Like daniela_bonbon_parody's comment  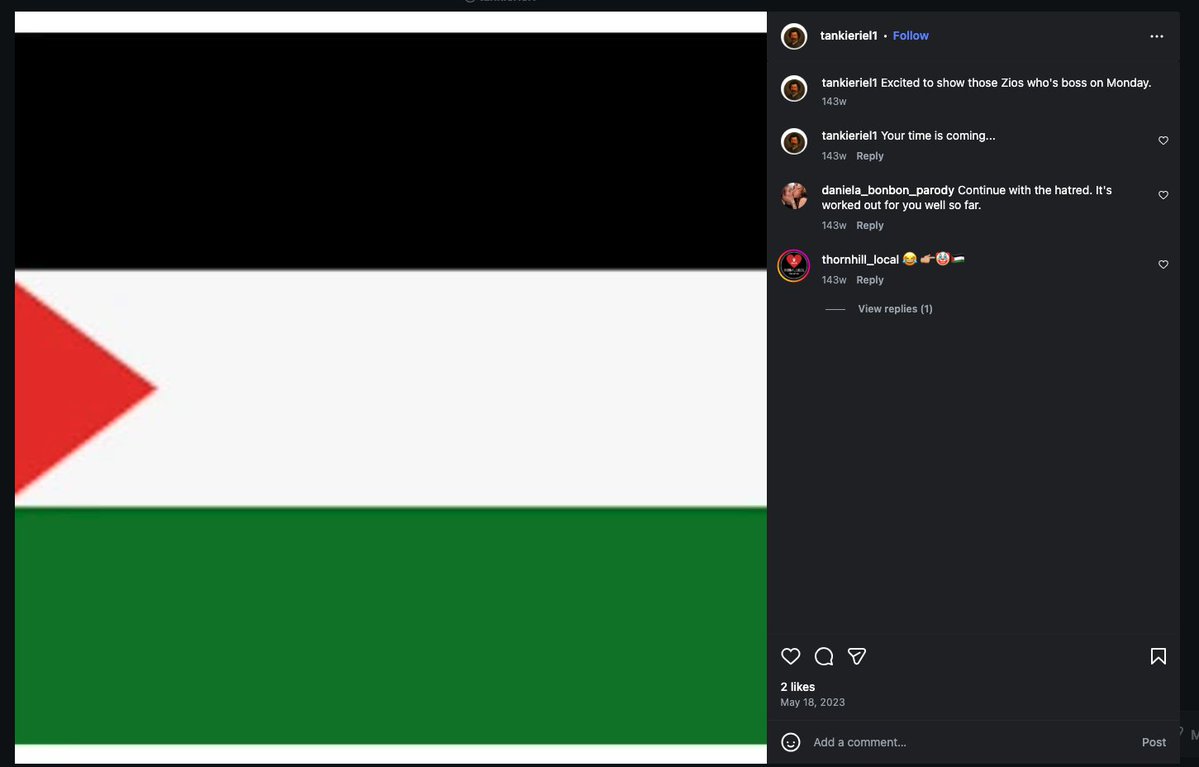(1163, 195)
